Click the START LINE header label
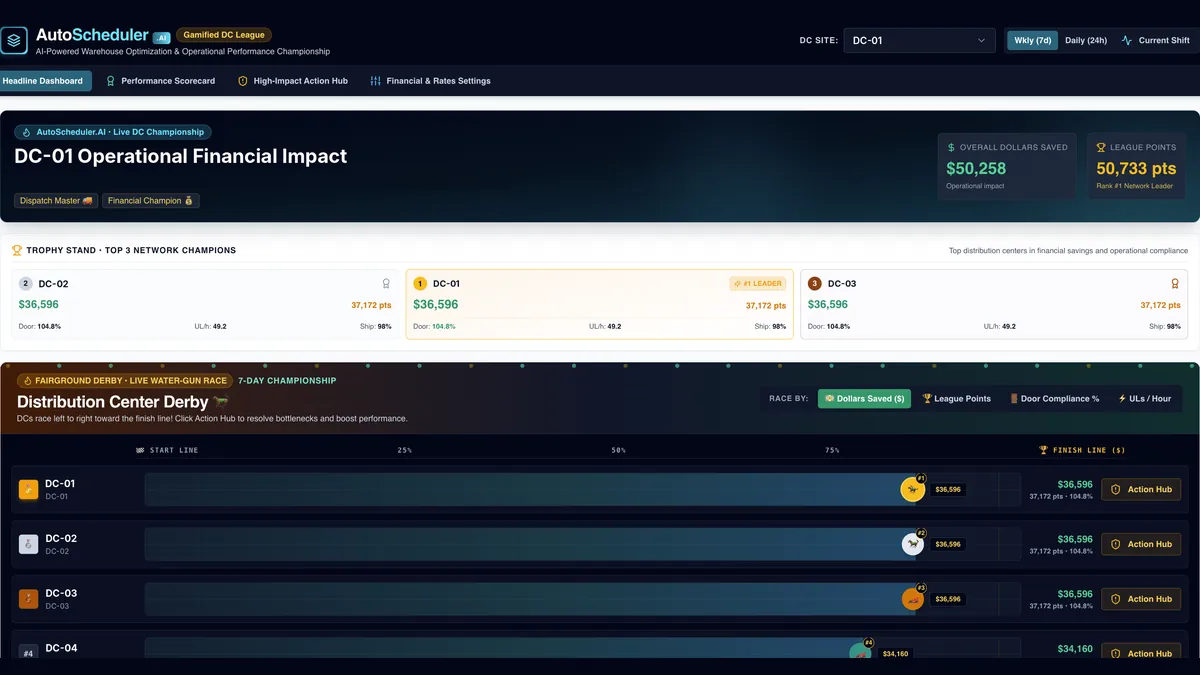Screen dimensions: 1200x675 click(167, 450)
